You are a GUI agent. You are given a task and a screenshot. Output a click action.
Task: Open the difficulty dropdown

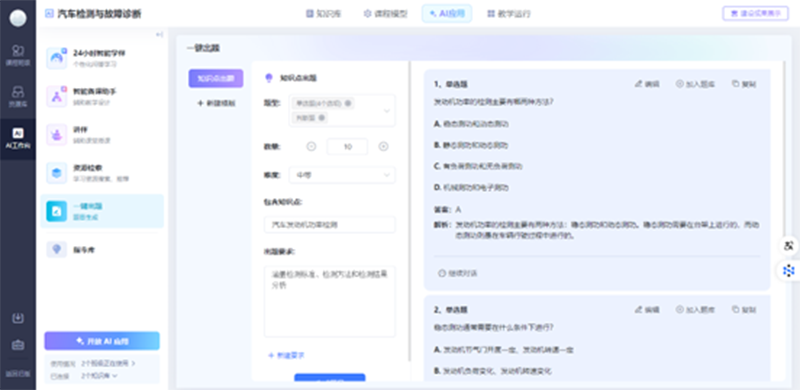342,175
